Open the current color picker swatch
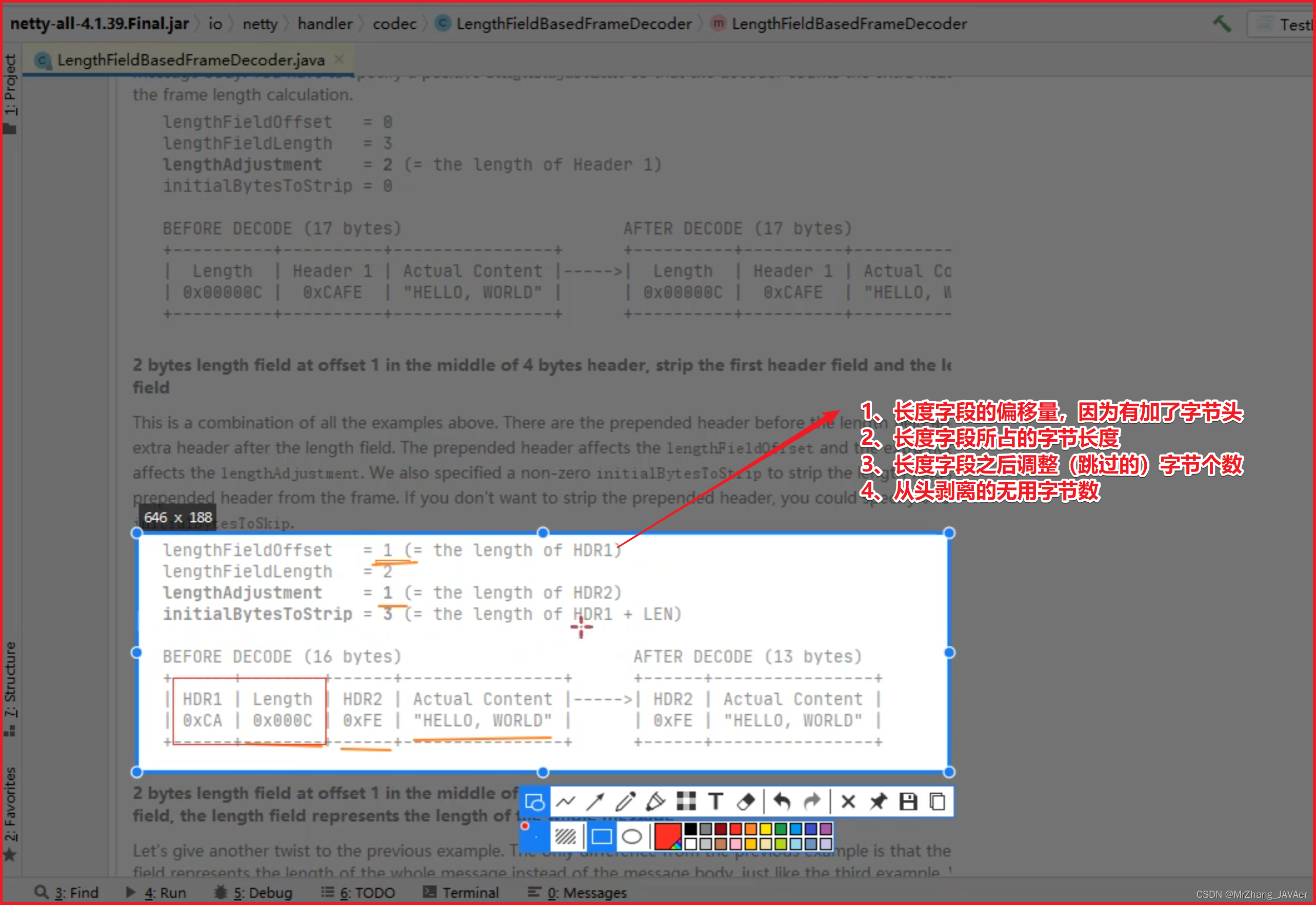 pos(667,836)
